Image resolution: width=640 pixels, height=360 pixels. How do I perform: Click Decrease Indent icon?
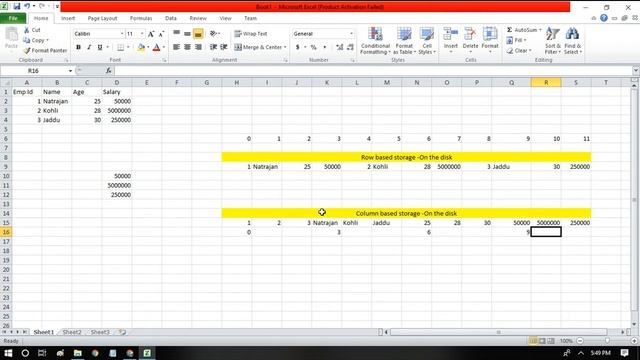point(213,47)
